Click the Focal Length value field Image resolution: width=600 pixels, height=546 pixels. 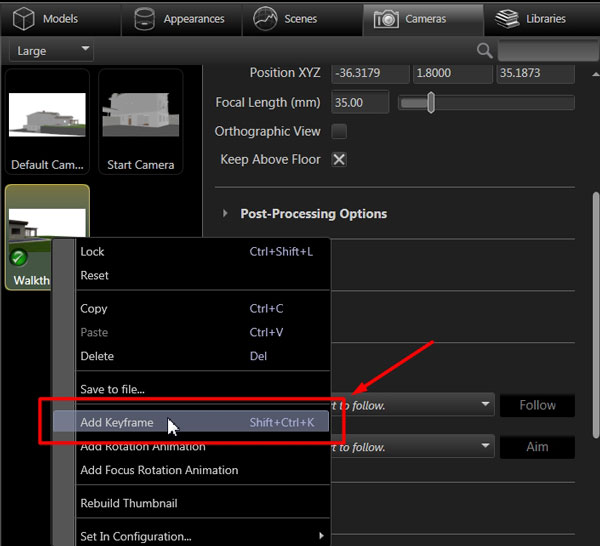click(361, 103)
